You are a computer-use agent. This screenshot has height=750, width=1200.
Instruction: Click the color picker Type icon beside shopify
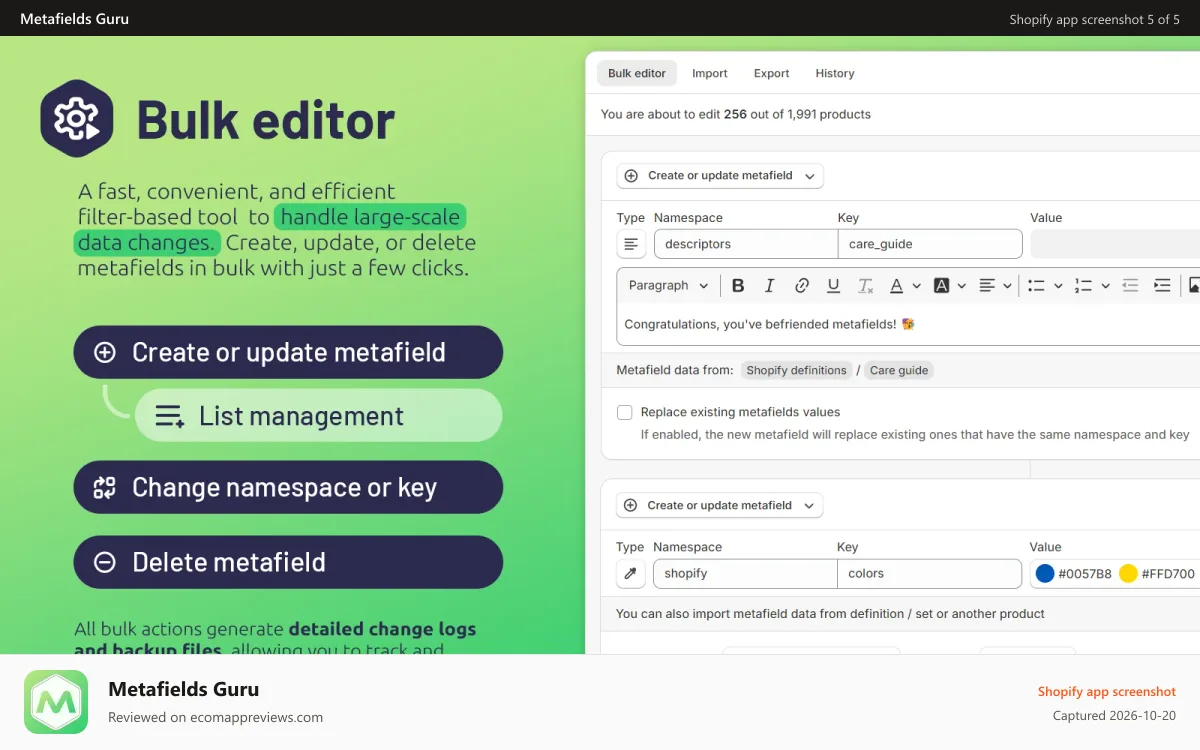coord(630,574)
